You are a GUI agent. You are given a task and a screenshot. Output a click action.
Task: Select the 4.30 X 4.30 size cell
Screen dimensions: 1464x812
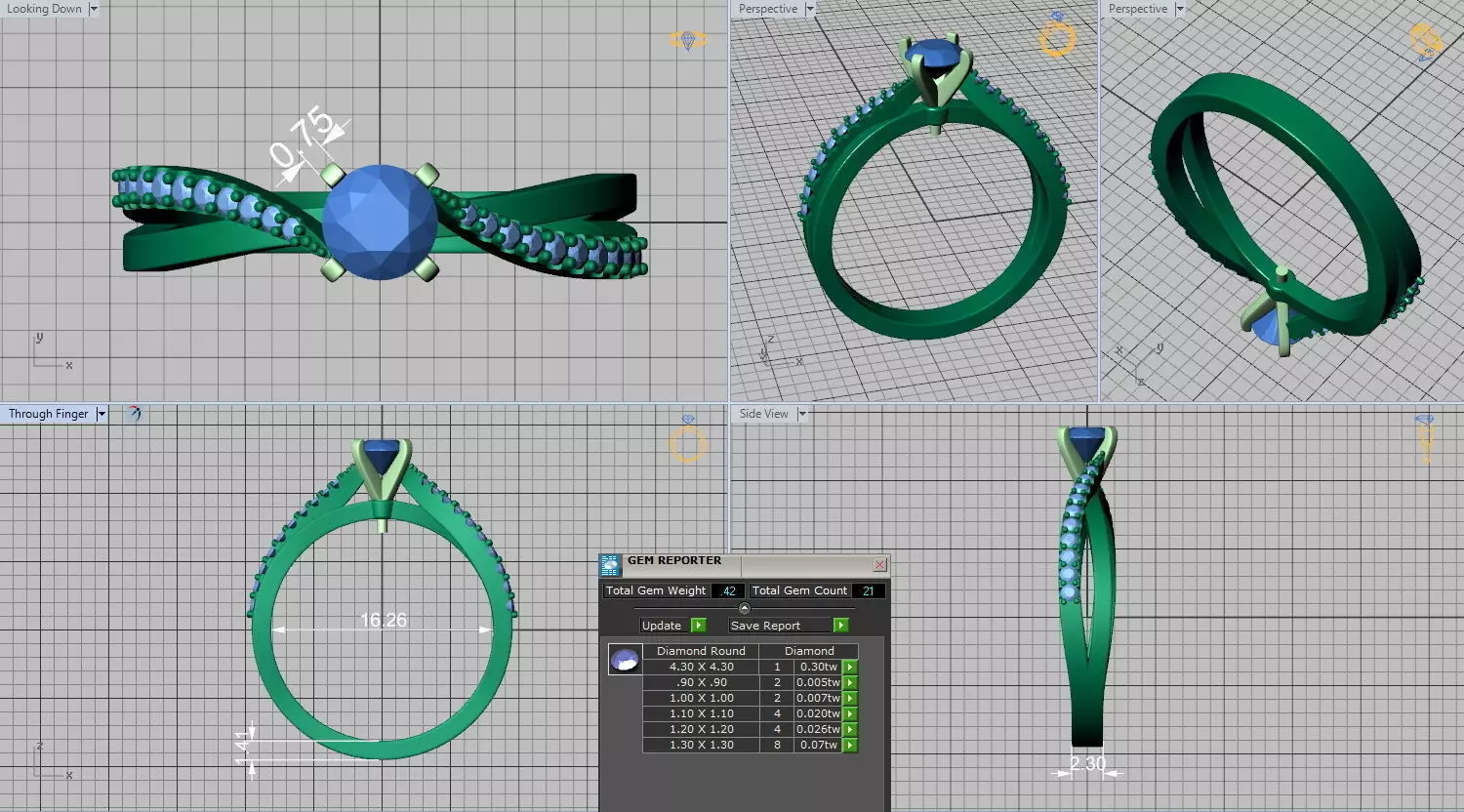click(x=701, y=667)
